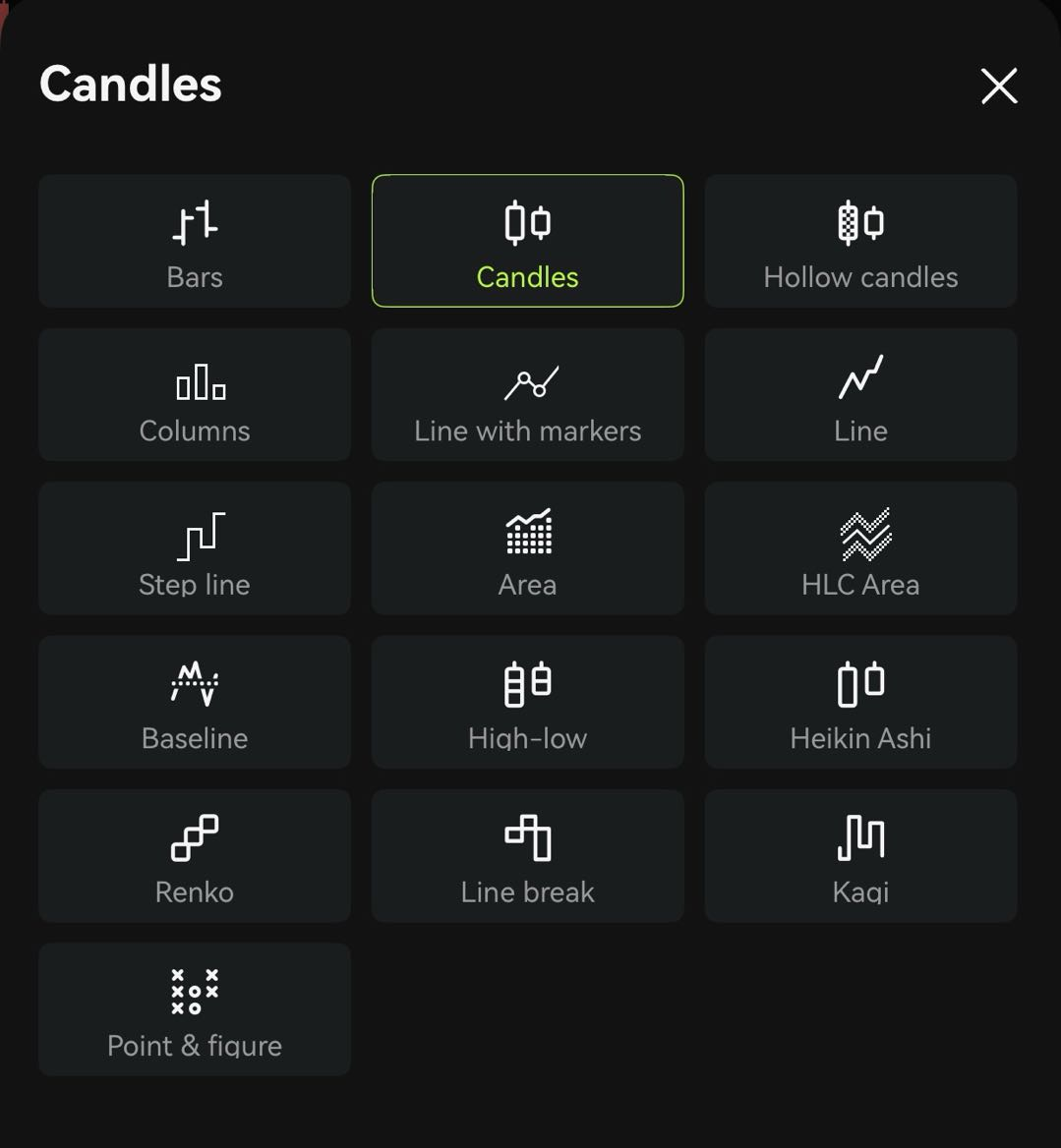Screen dimensions: 1061x1148
Task: Select the Bars chart type icon
Action: pyautogui.click(x=195, y=222)
